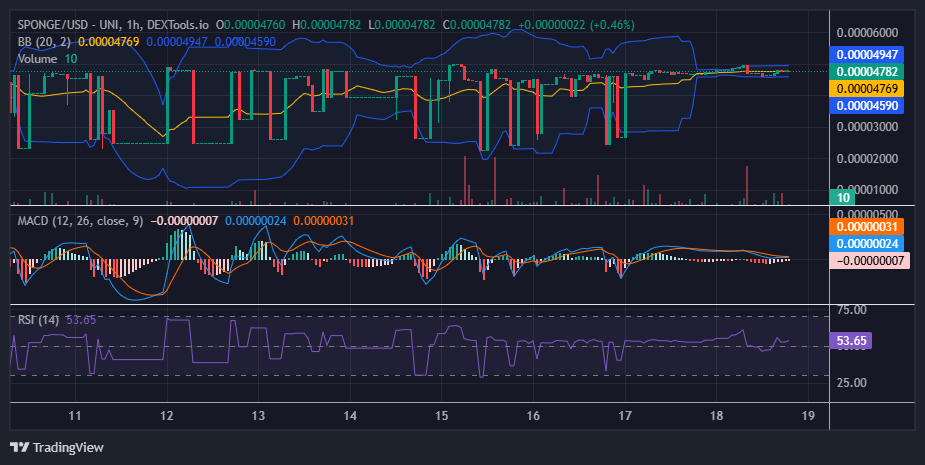Click the MACD (12, 26, close, 9) label

[80, 221]
